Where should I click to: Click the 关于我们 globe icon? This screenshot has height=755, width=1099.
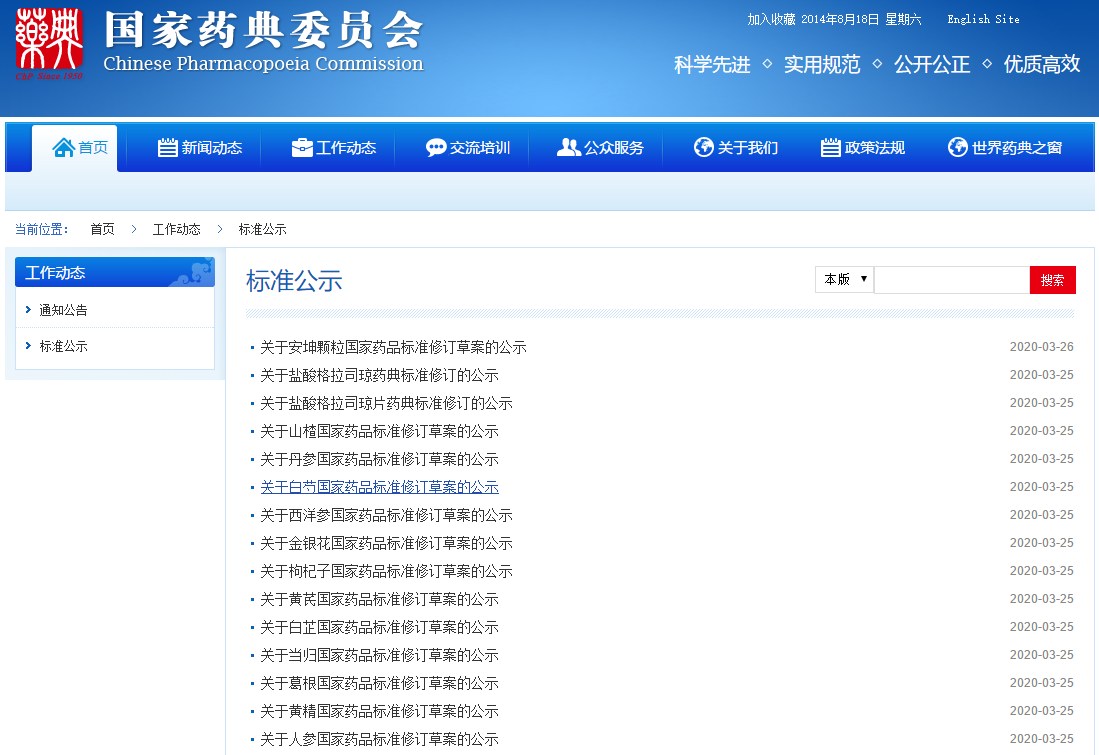[x=703, y=148]
